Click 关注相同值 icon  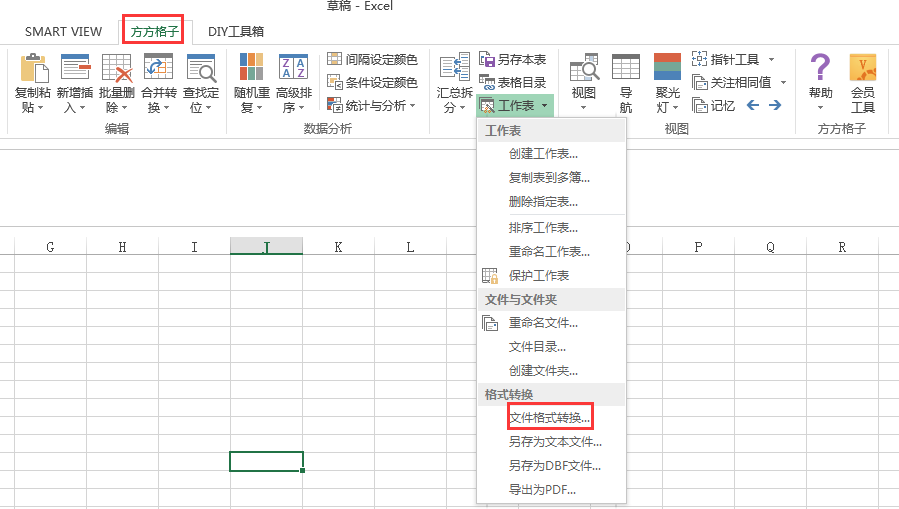point(699,83)
